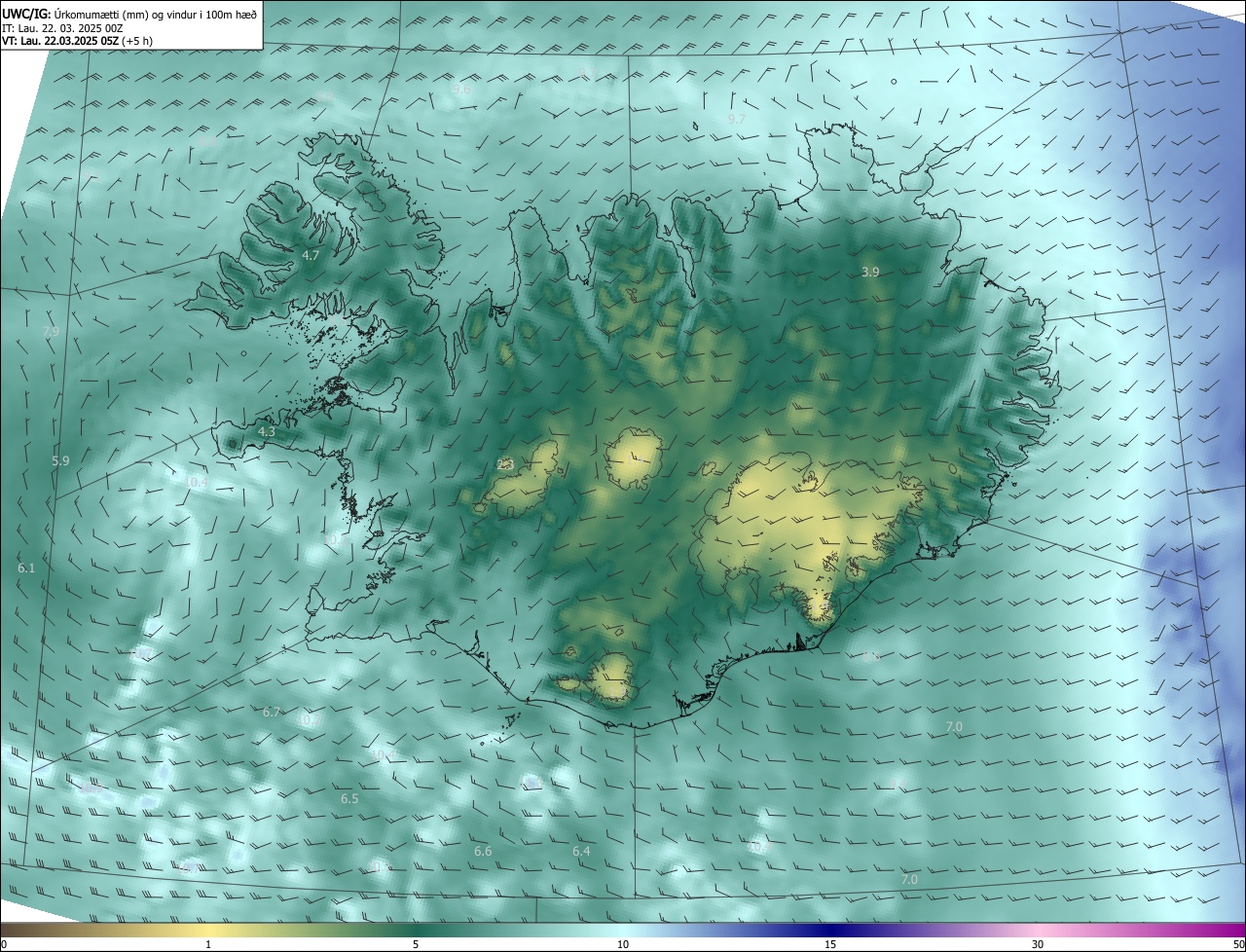Viewport: 1246px width, 952px height.
Task: Click the 6.5 value label
Action: click(x=349, y=798)
